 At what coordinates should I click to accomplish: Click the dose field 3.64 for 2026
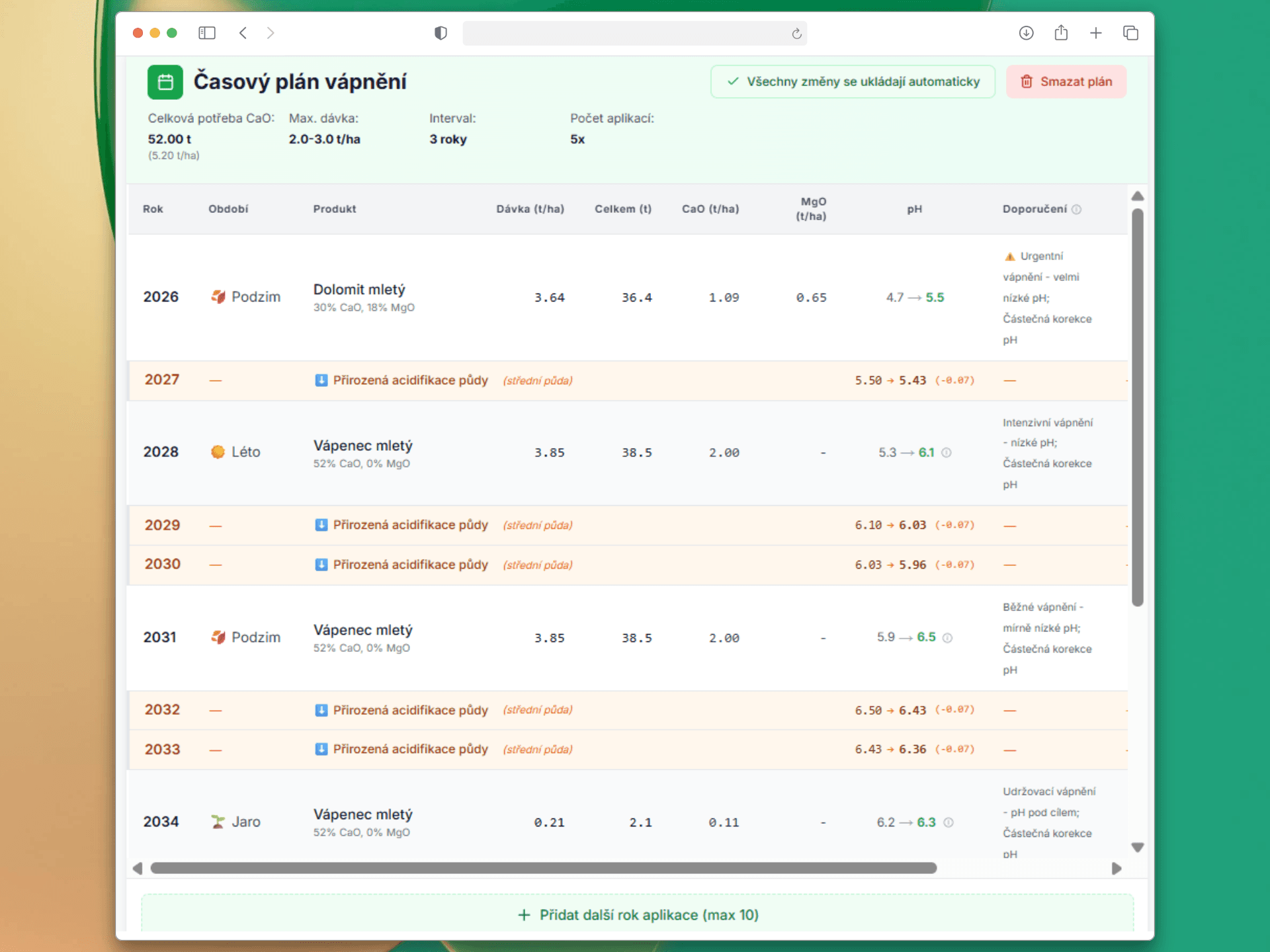point(549,297)
